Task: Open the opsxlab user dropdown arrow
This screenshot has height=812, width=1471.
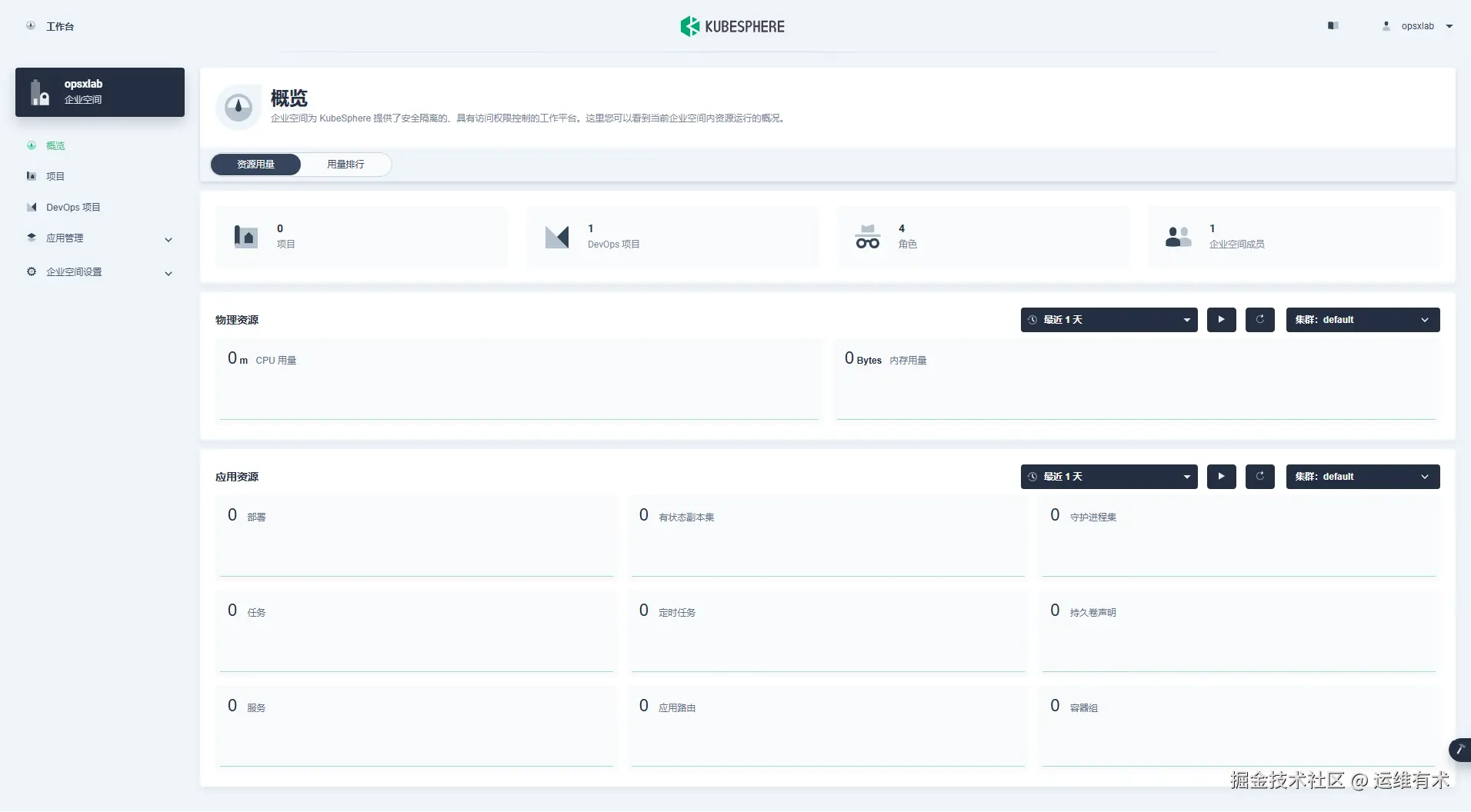Action: coord(1449,26)
